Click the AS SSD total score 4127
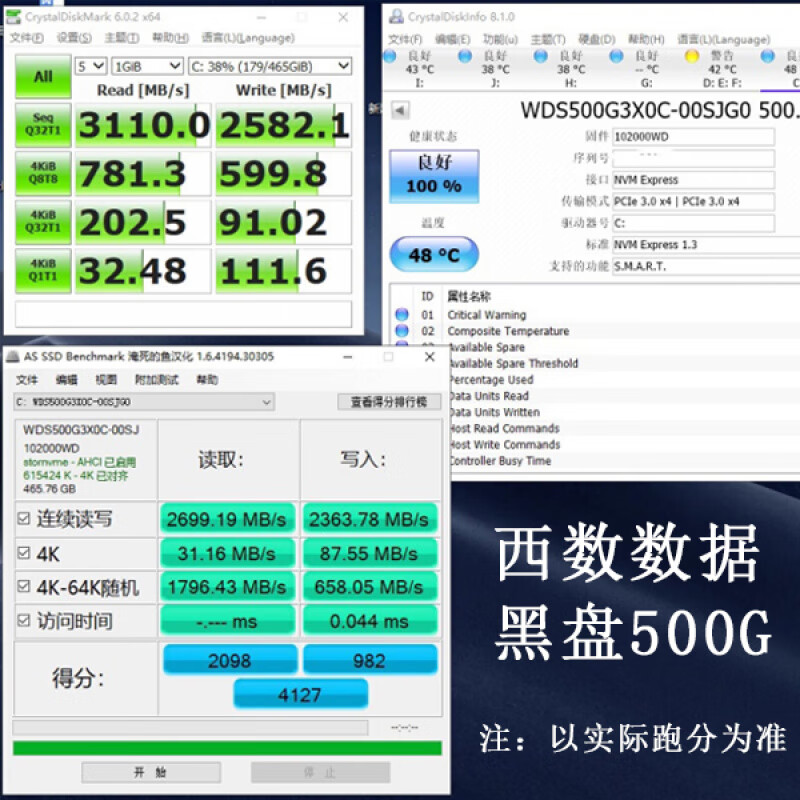 [x=300, y=694]
